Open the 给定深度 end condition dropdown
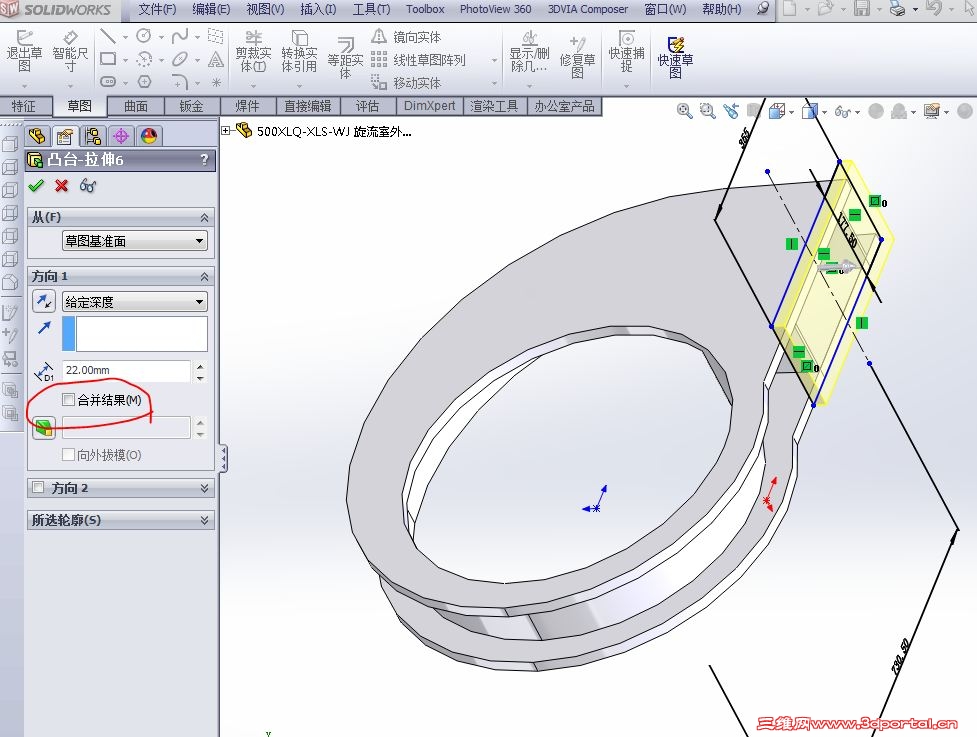The image size is (977, 737). click(x=135, y=302)
